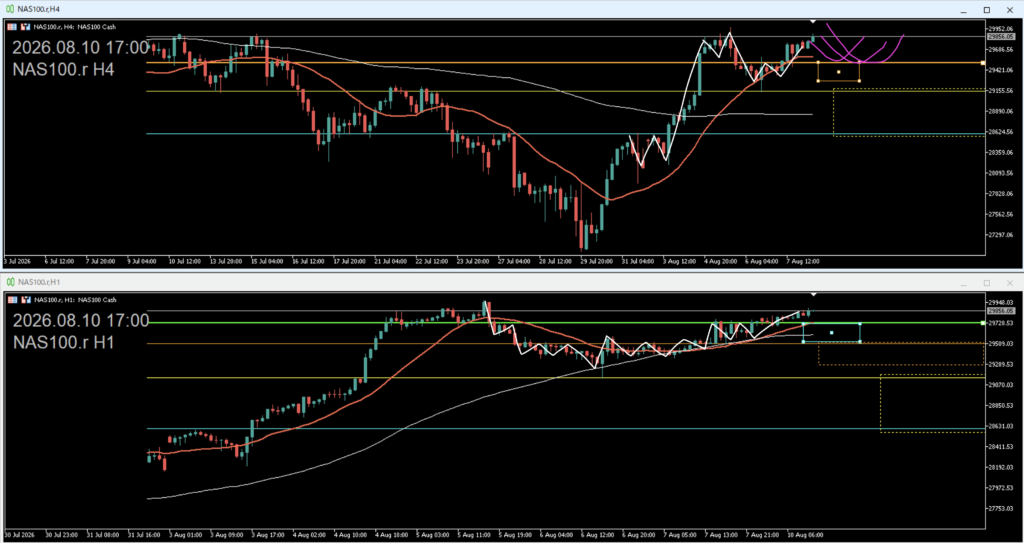Screen dimensions: 1024x543
Task: Click the chart icon in the NAS100.r,H4 title bar
Action: pos(10,10)
